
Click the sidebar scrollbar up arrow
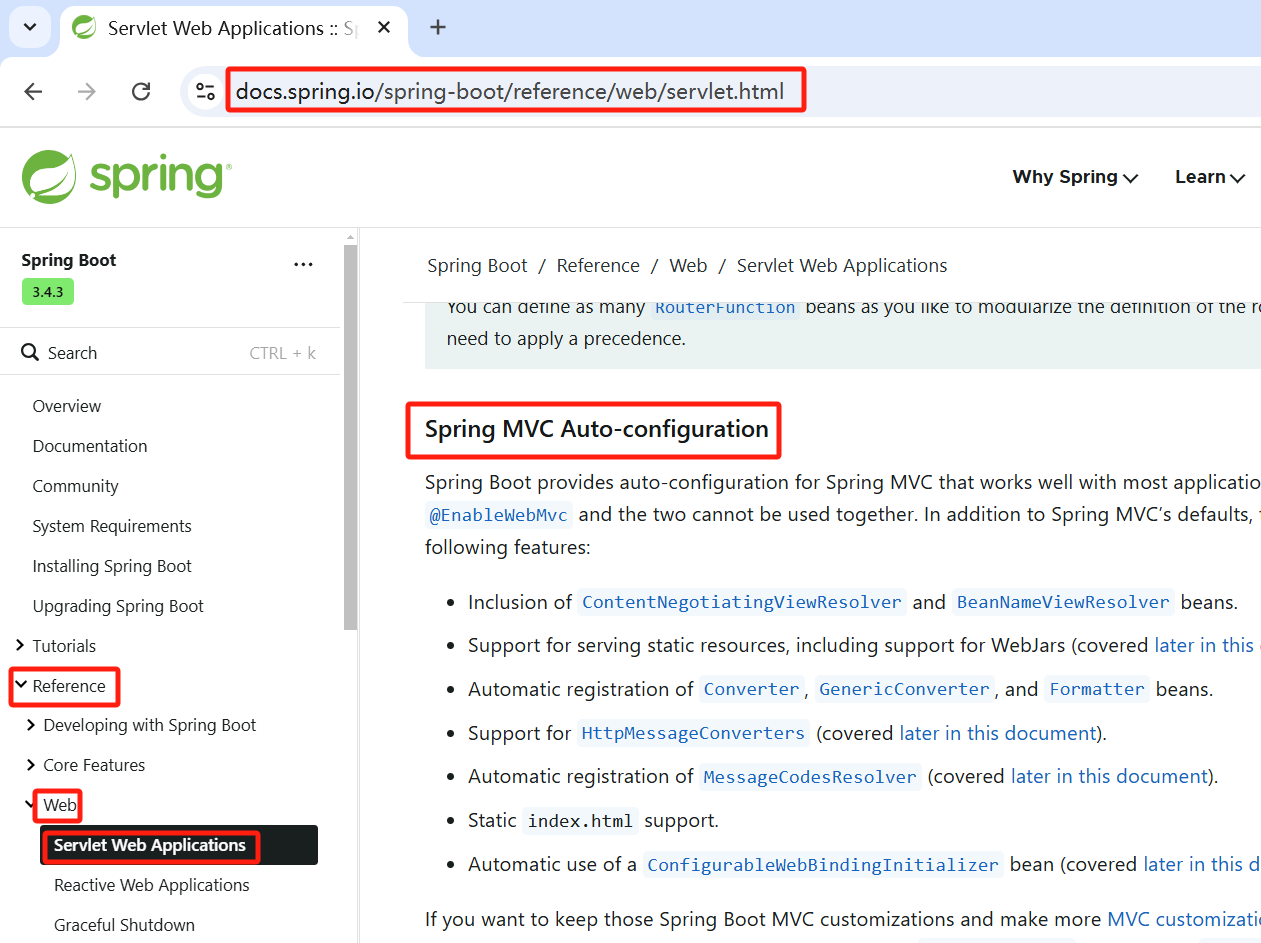pos(350,236)
